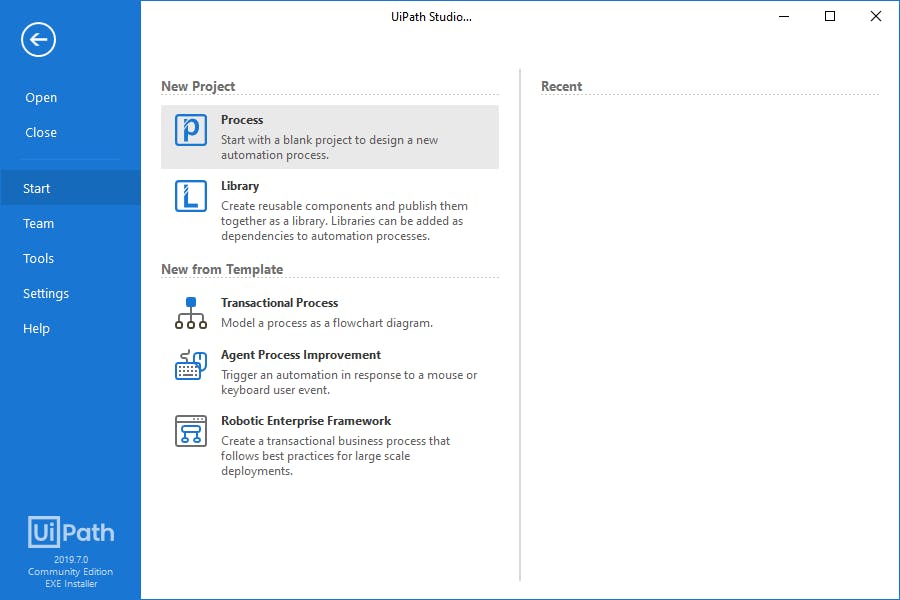
Task: Open the Help tab
Action: (x=70, y=328)
